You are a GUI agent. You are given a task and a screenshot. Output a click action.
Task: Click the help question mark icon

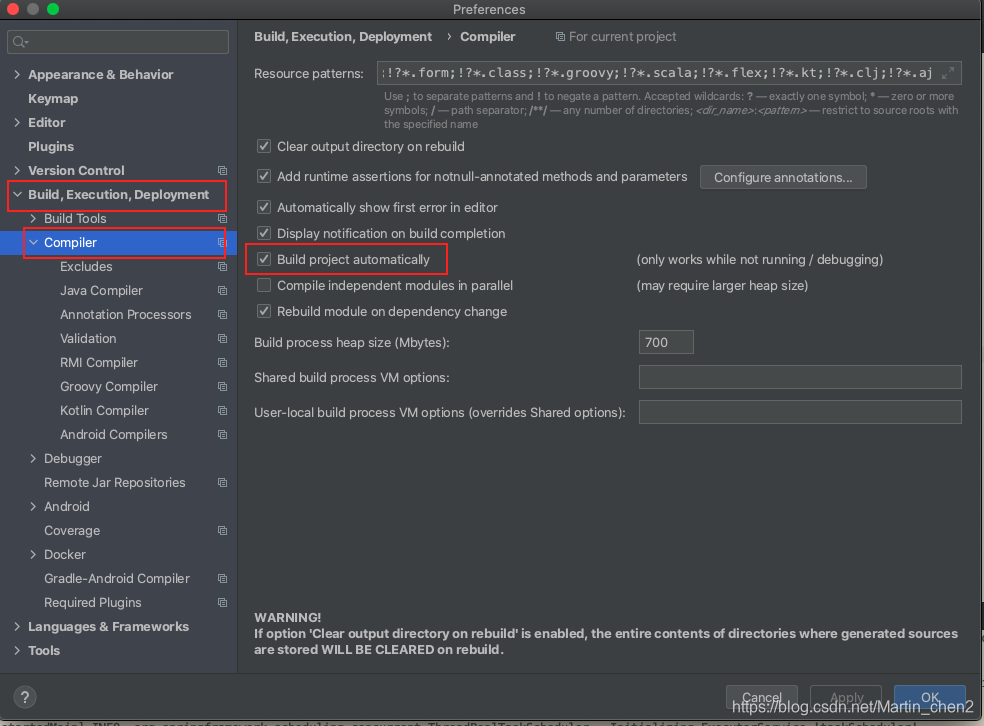(x=24, y=697)
